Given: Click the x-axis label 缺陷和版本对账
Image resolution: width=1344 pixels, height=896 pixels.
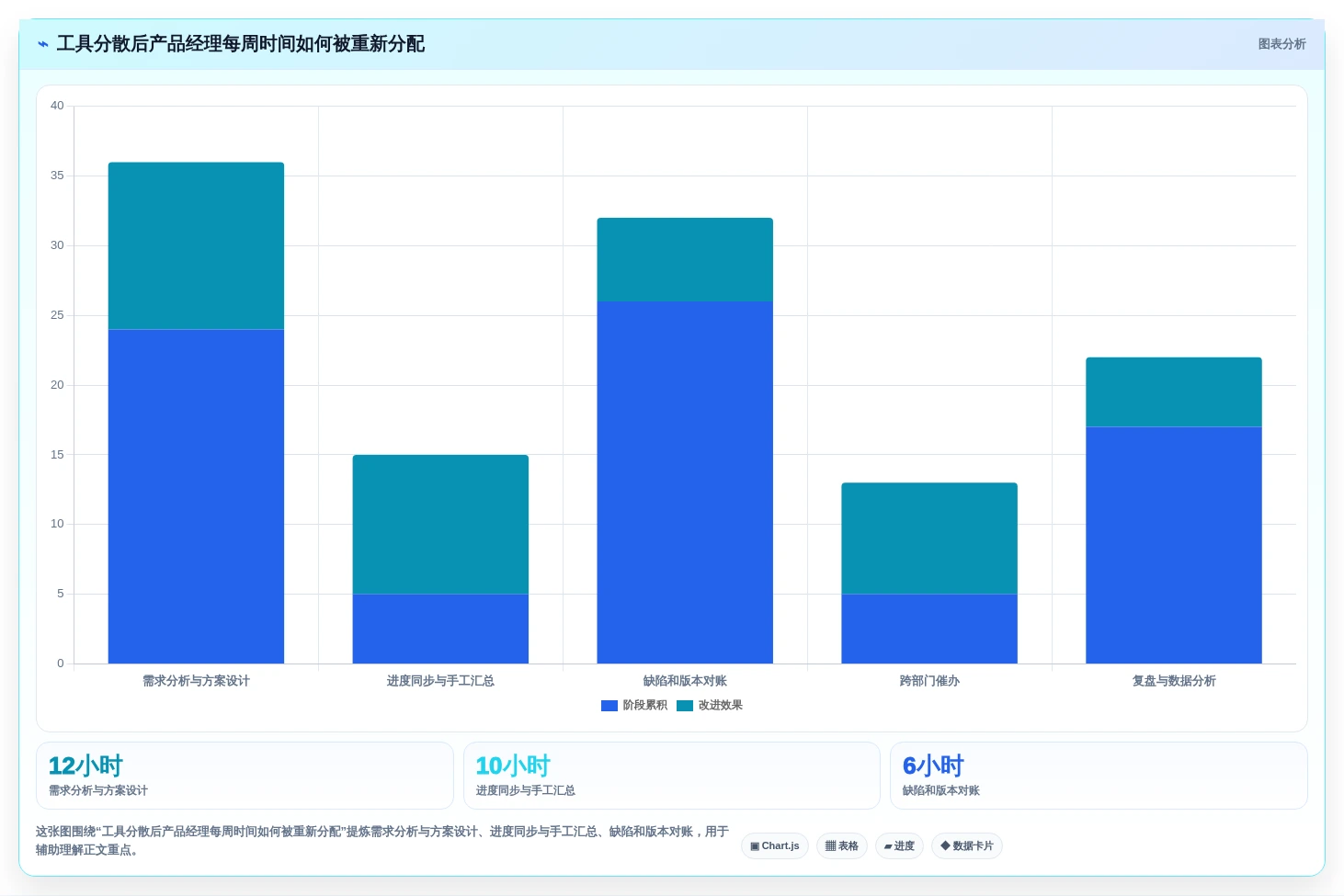Looking at the screenshot, I should (685, 681).
